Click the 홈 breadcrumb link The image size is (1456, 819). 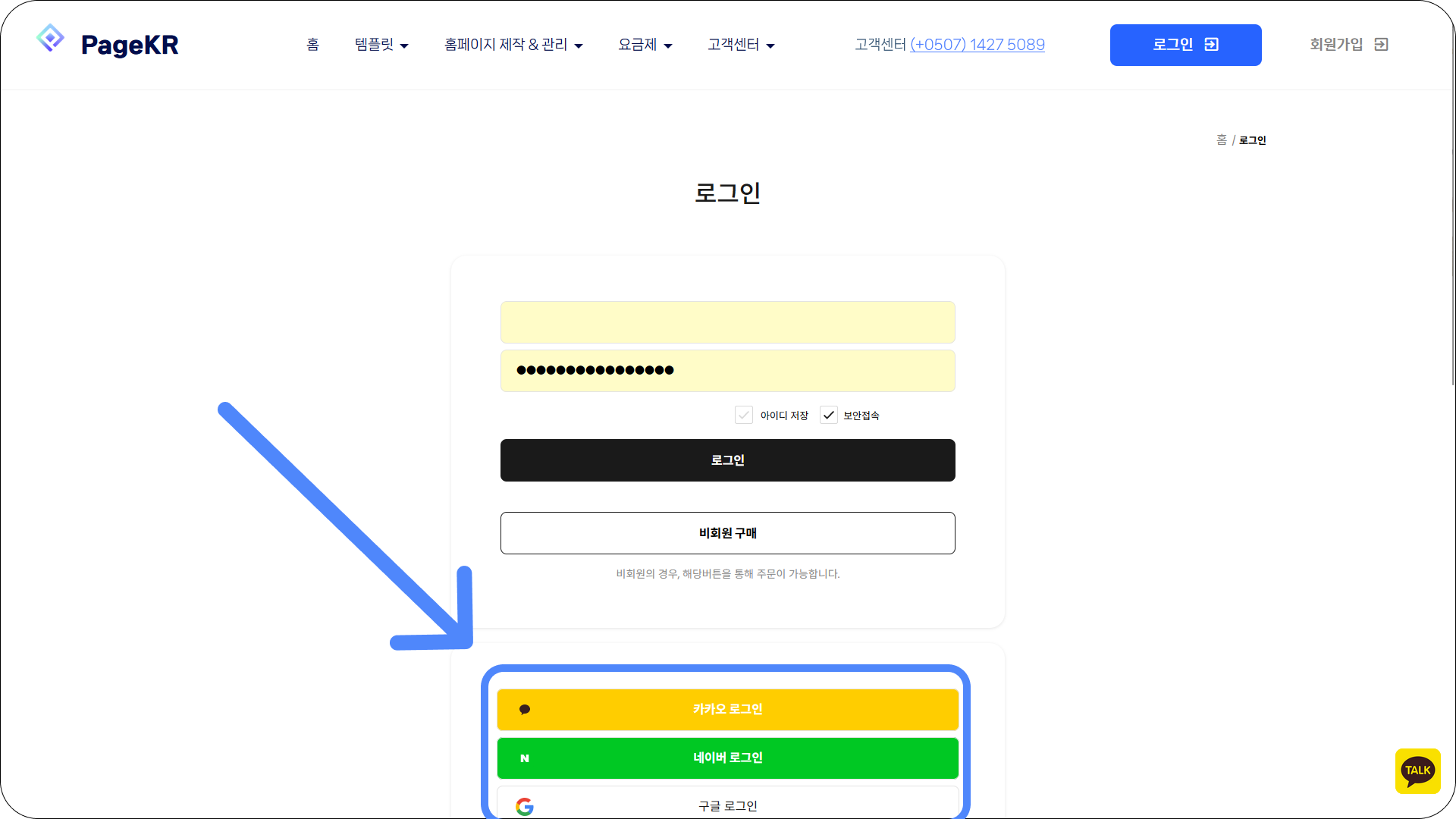1221,140
